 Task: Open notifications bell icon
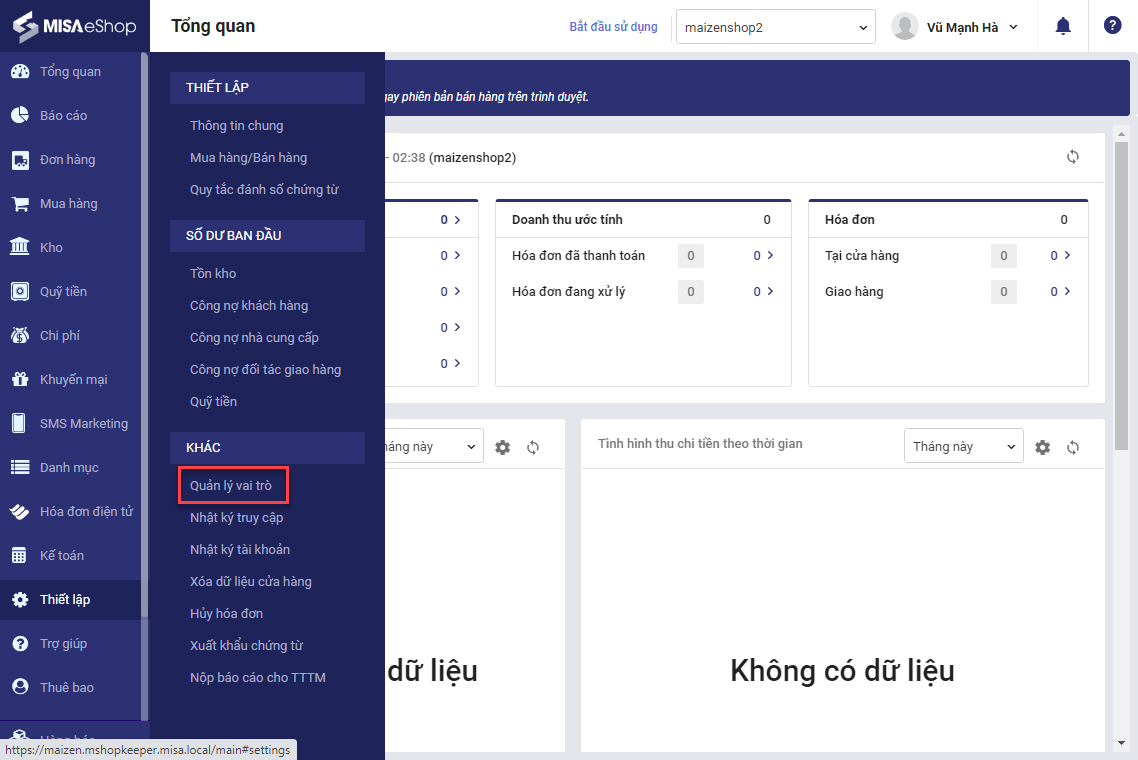tap(1063, 27)
